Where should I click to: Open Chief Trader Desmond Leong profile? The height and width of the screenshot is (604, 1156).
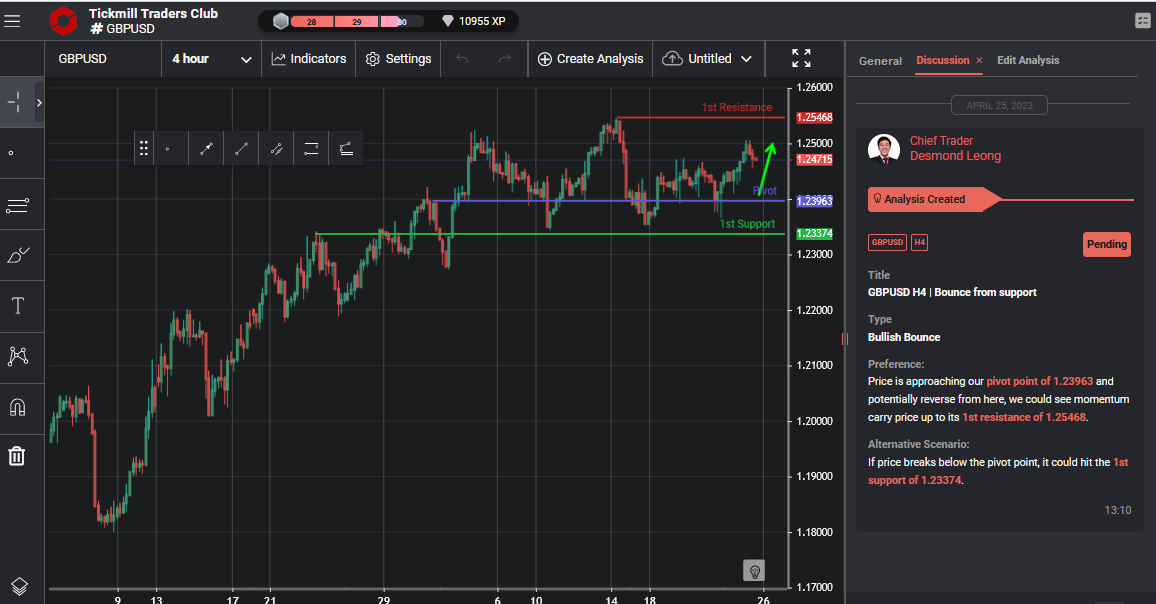coord(955,148)
